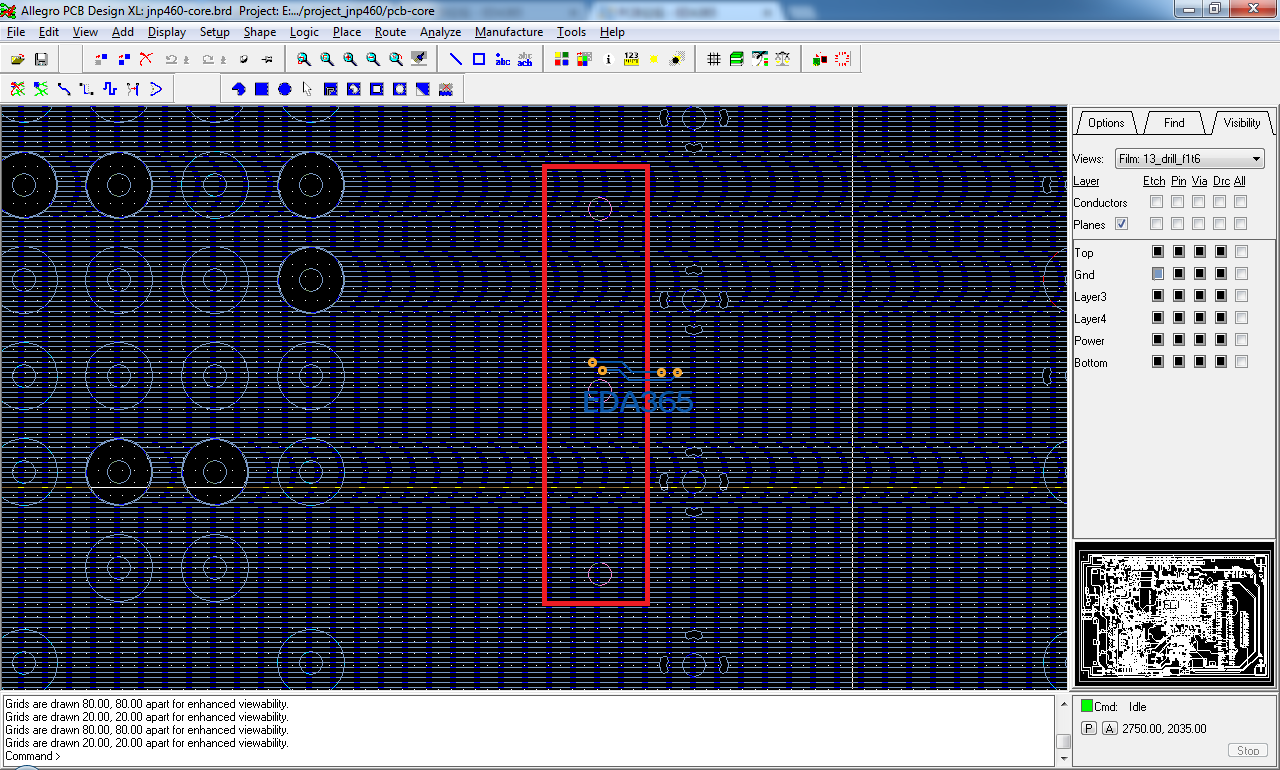
Task: Click the Save floppy disk icon
Action: [42, 60]
